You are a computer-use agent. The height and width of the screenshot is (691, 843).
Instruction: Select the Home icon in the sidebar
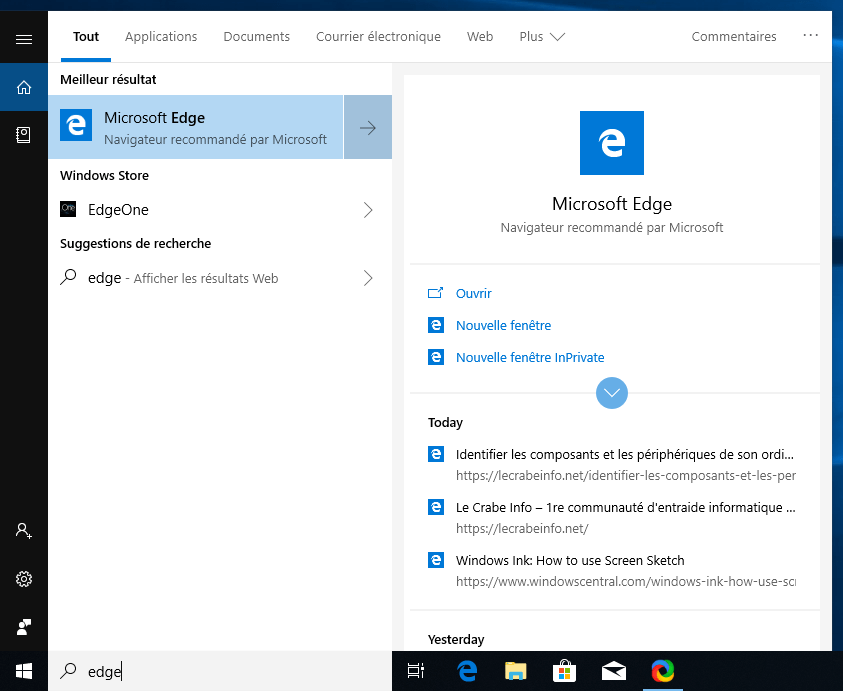(24, 87)
